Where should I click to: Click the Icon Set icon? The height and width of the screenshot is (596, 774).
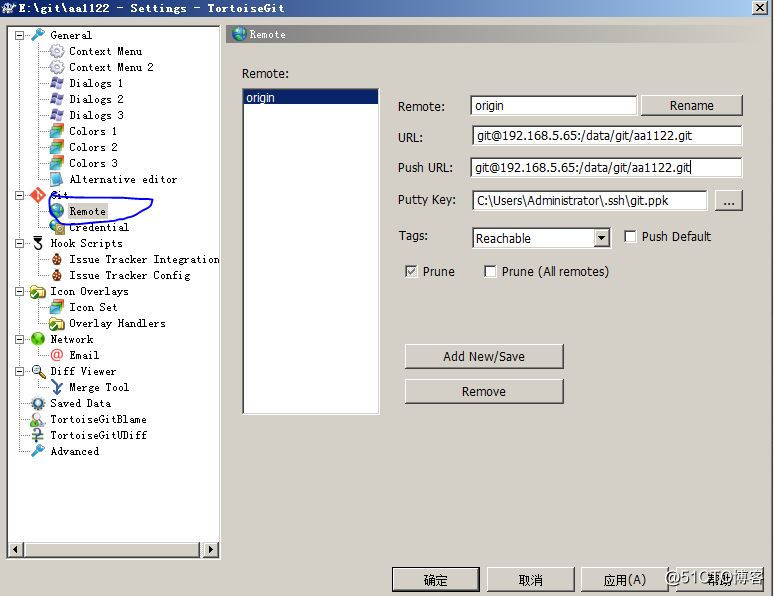click(57, 307)
